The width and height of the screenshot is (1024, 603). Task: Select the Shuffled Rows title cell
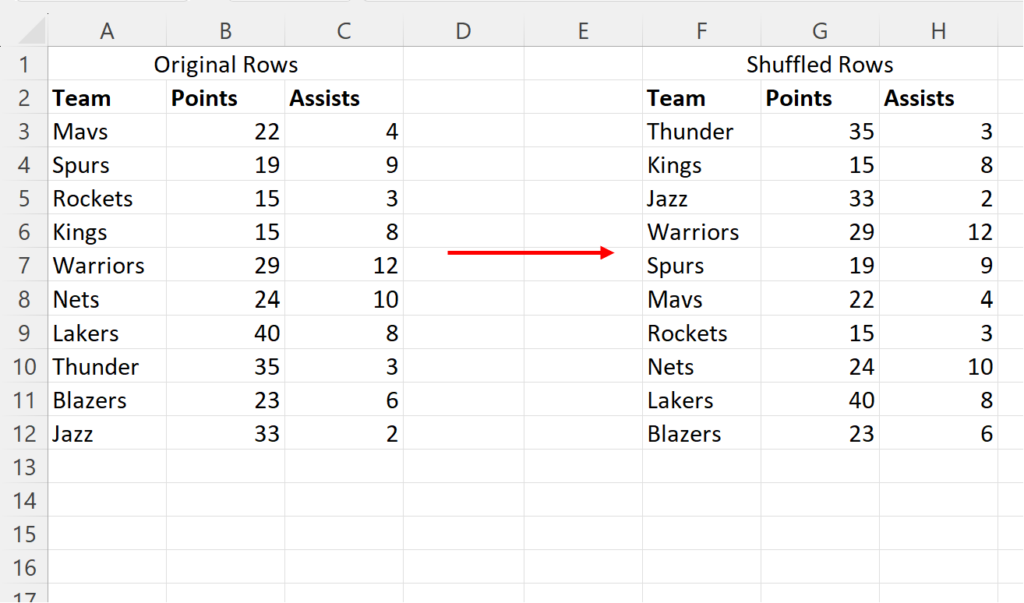click(x=820, y=64)
